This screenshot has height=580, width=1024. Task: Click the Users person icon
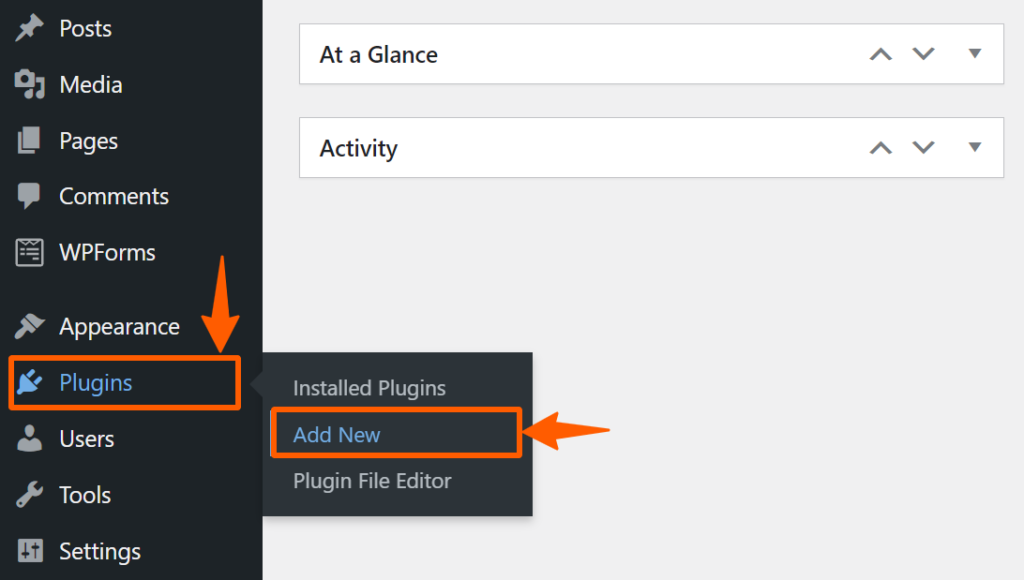coord(29,438)
